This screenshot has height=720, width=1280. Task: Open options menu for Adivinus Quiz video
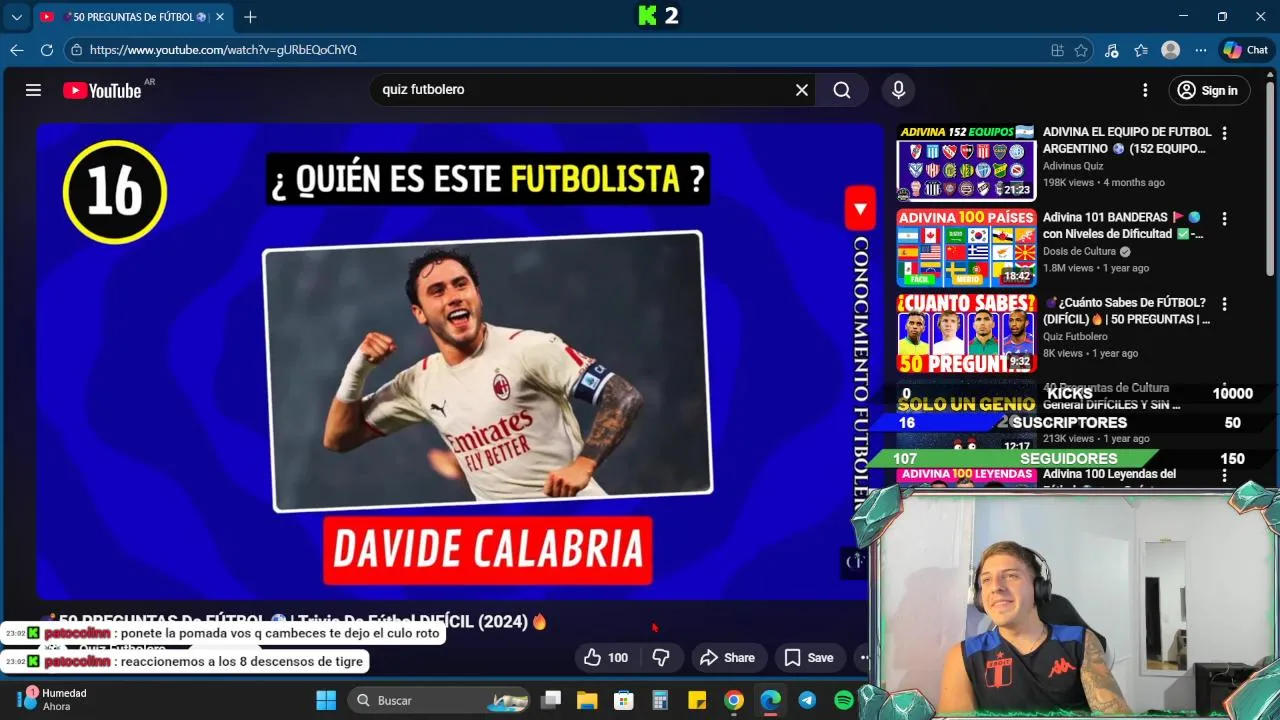(1224, 133)
